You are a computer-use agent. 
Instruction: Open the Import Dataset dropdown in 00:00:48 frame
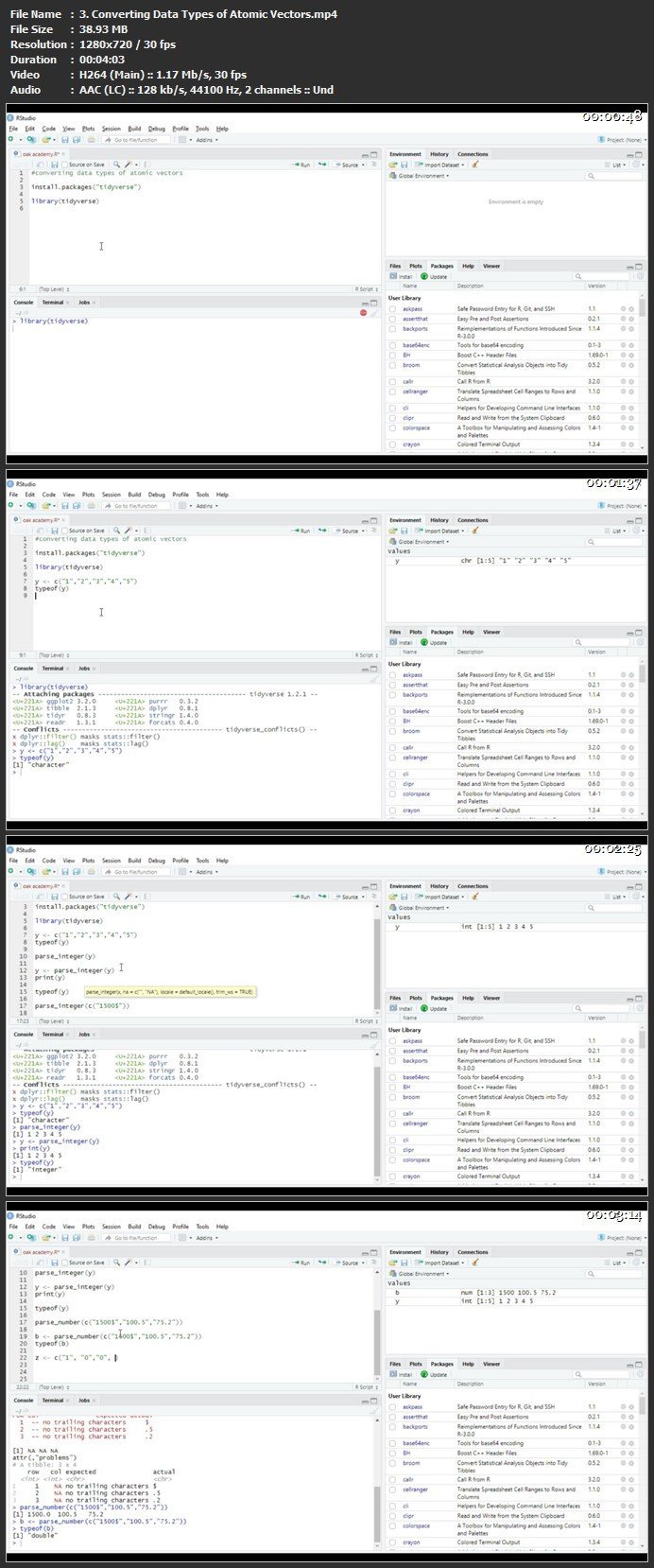point(438,165)
